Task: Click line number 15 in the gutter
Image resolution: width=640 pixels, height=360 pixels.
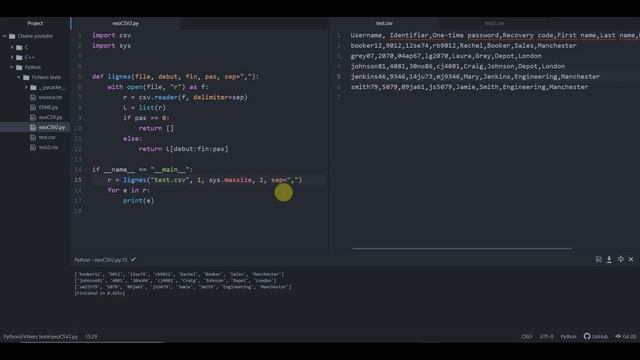Action: [x=78, y=180]
